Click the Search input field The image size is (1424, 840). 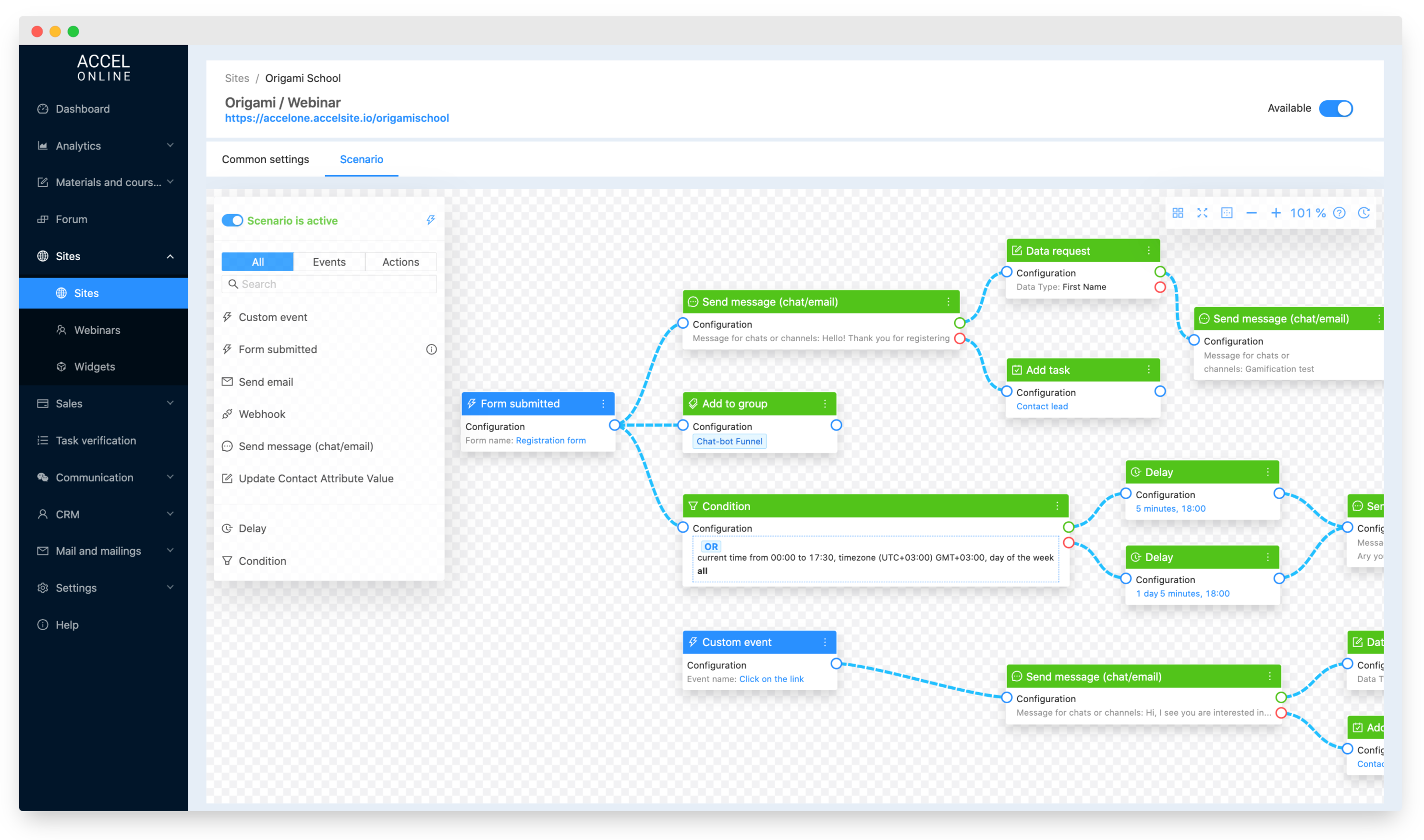point(329,284)
